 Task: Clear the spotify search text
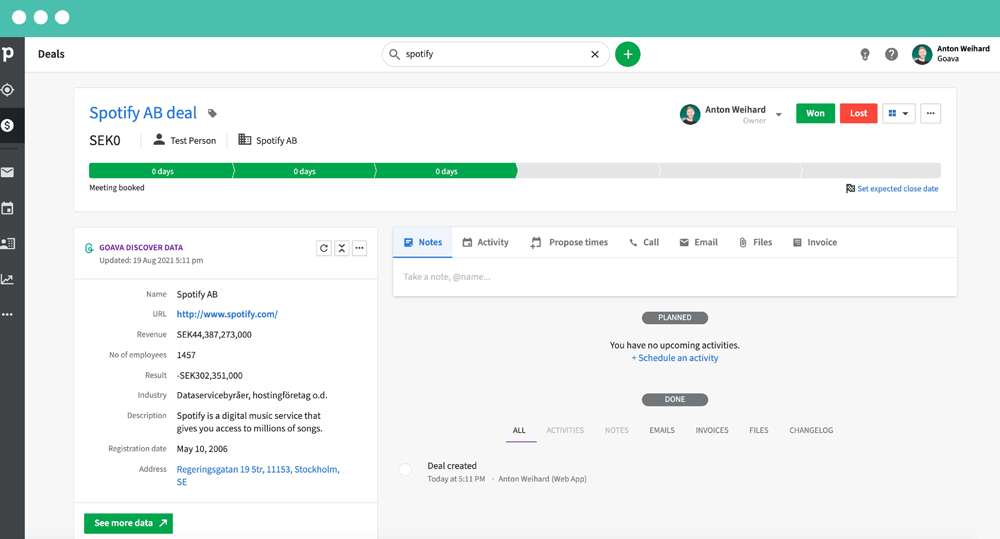click(x=595, y=54)
